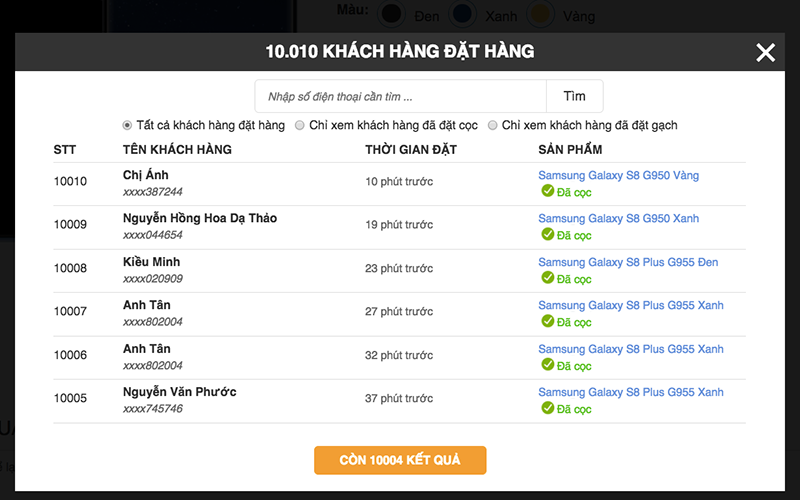The height and width of the screenshot is (500, 800).
Task: Select "Chỉ xem khách hàng đã đặt cọc" option
Action: point(300,126)
